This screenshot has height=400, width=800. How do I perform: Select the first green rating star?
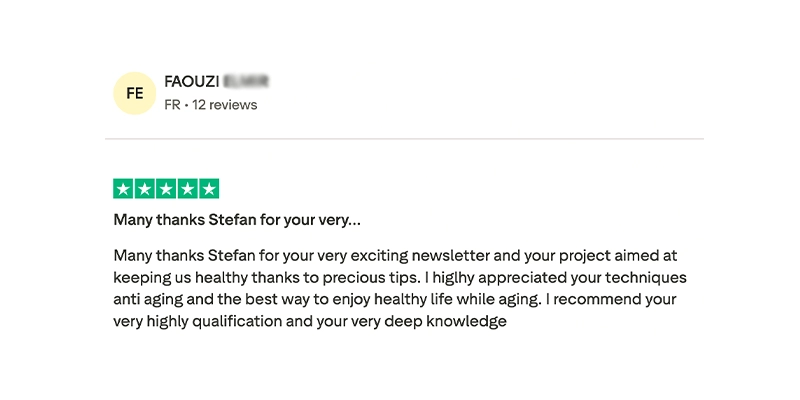124,189
